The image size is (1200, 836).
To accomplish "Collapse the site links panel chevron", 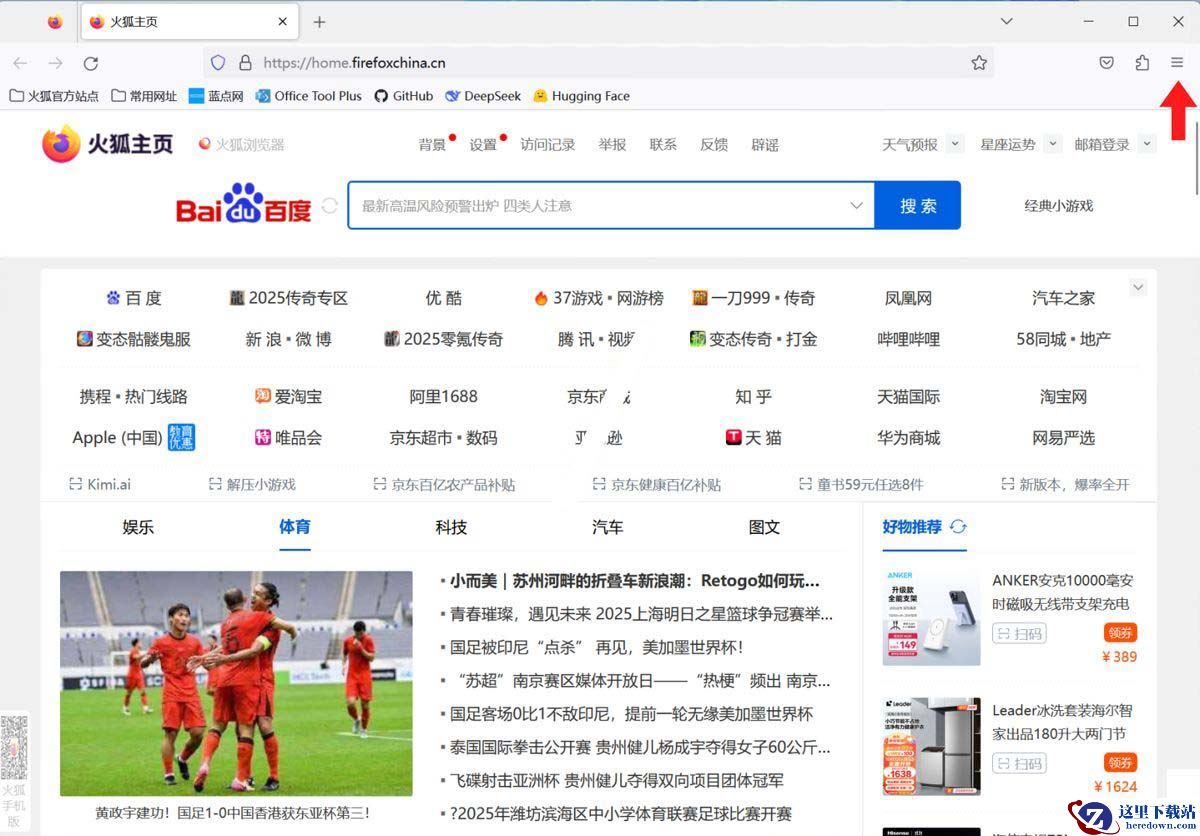I will [1138, 288].
